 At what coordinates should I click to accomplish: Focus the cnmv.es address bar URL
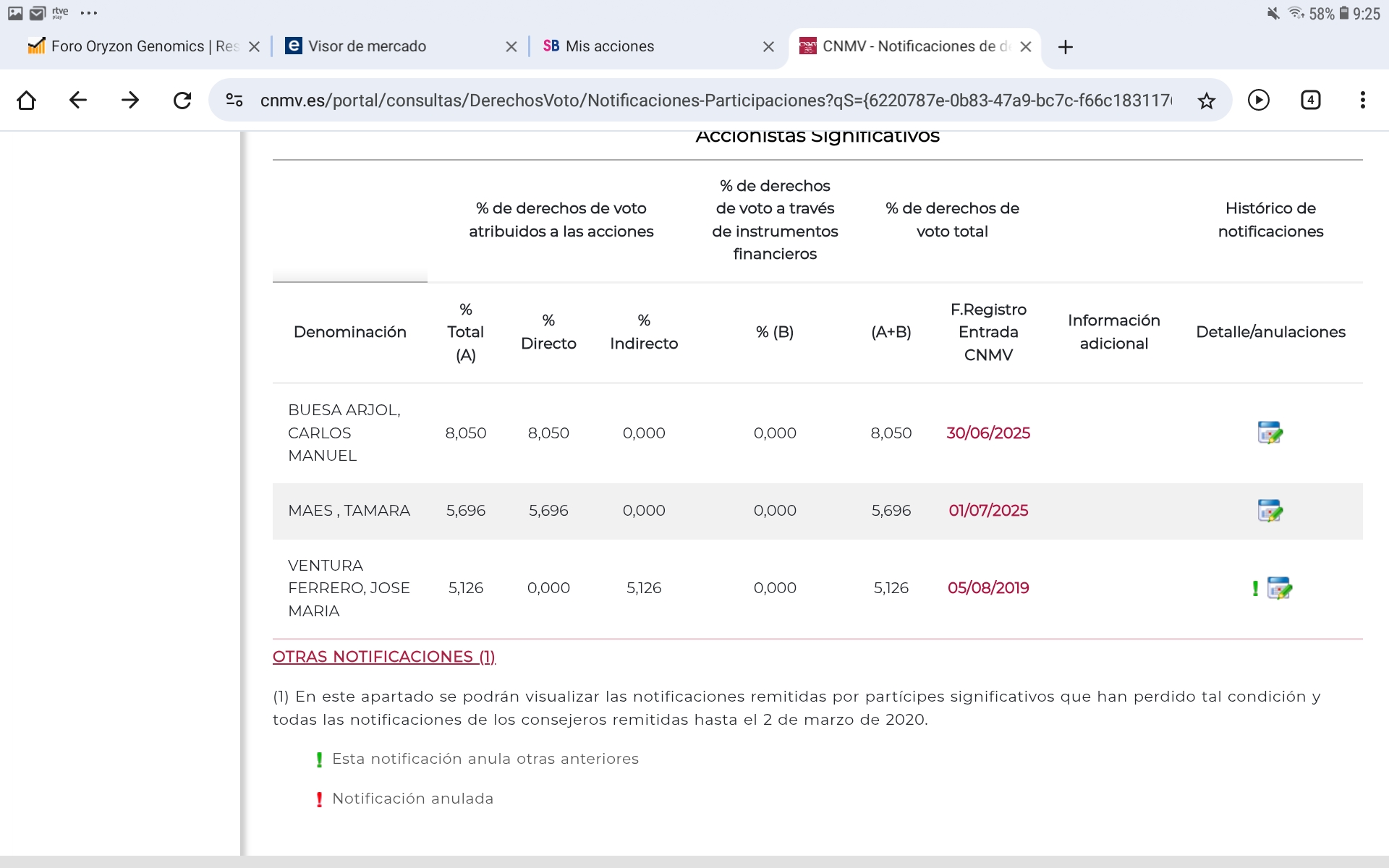[715, 101]
